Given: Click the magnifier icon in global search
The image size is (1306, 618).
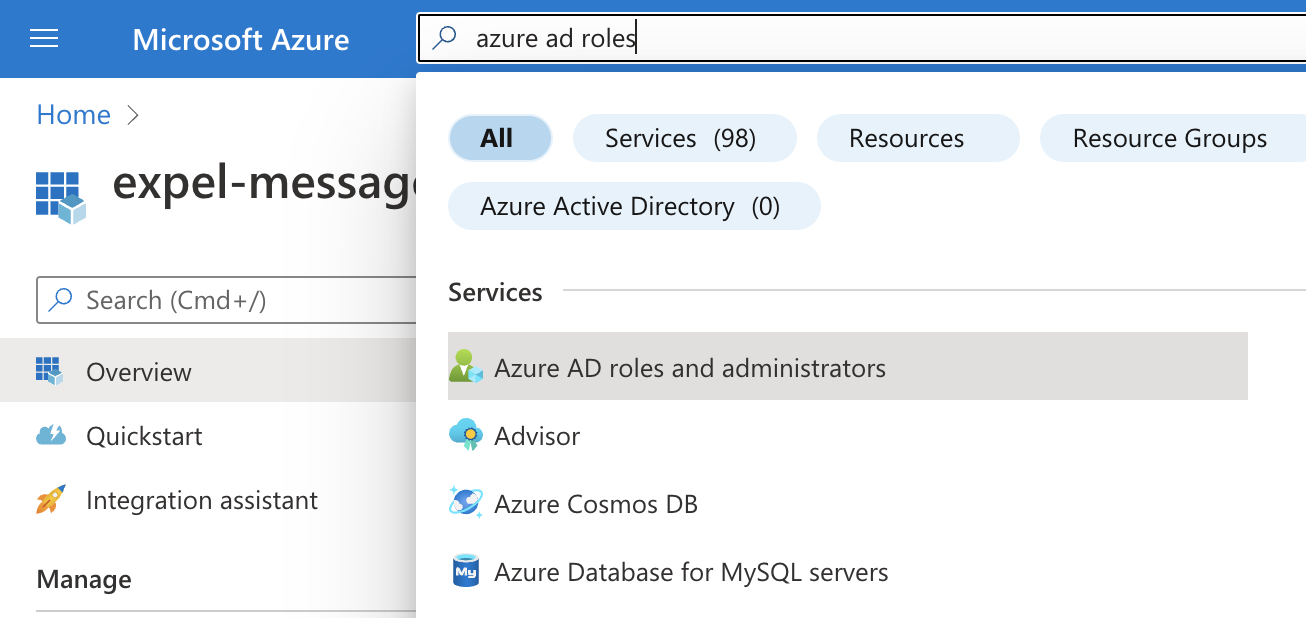Looking at the screenshot, I should point(444,39).
